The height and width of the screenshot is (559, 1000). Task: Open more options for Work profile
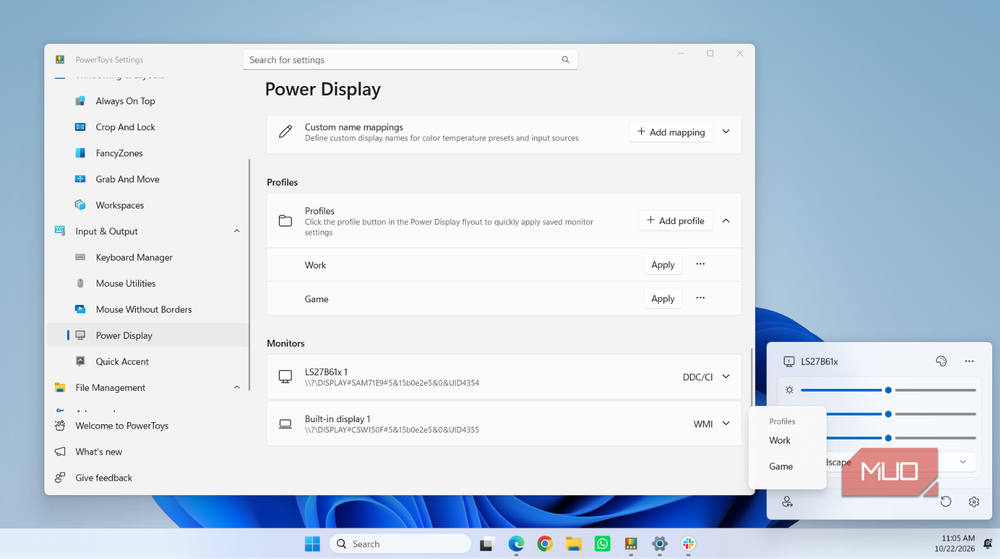[700, 265]
